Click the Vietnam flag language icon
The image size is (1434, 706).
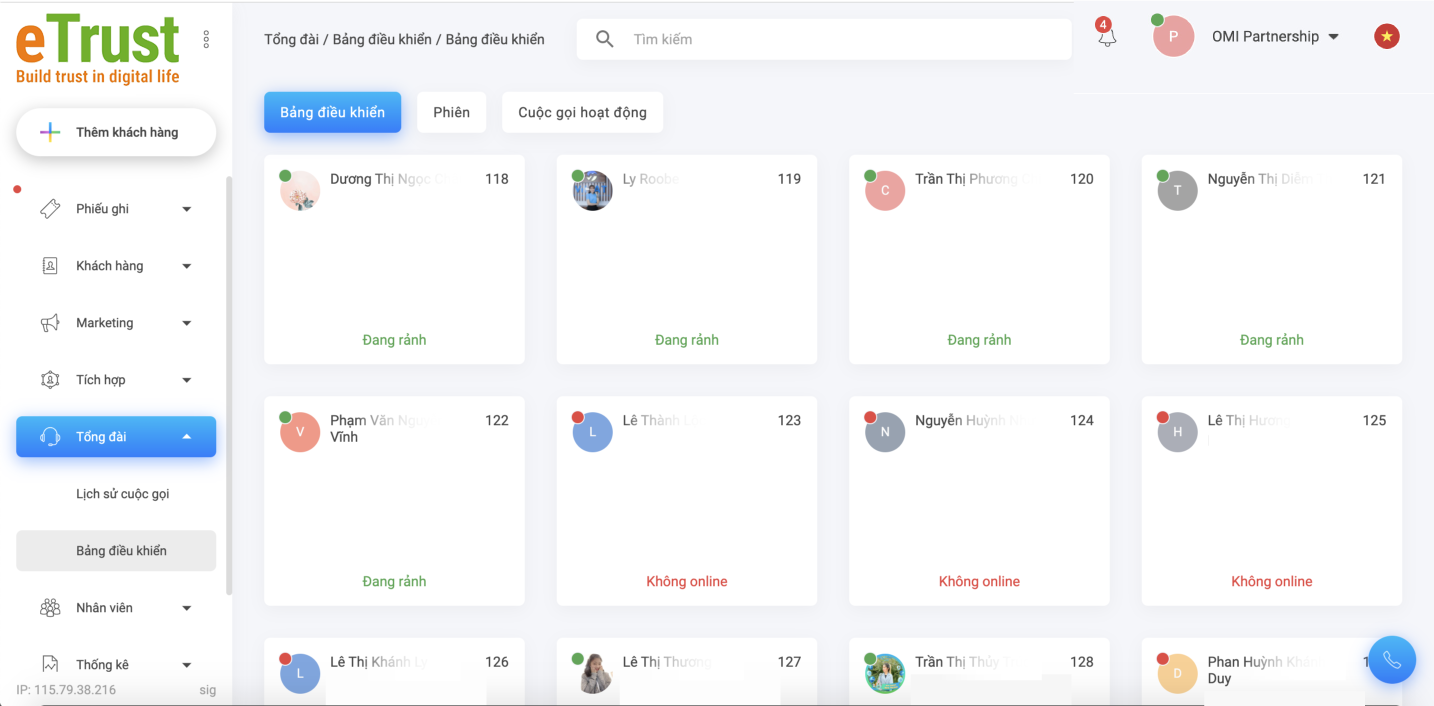[1386, 37]
